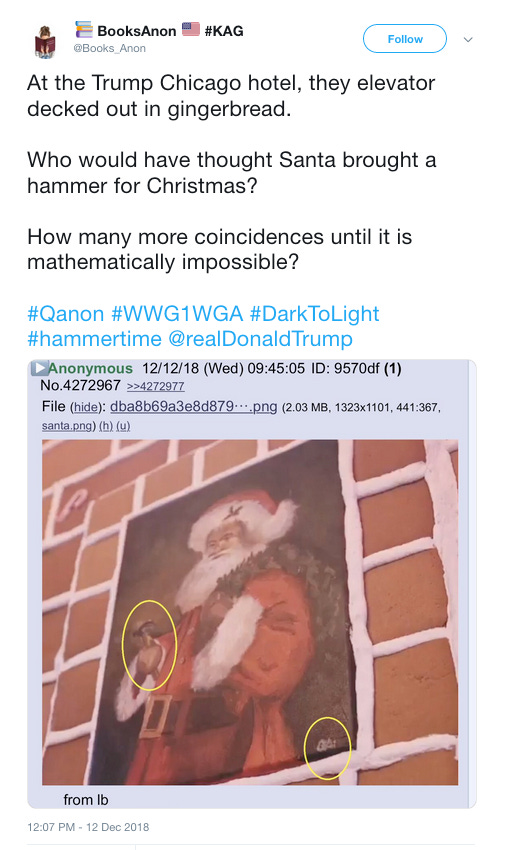Open the #hammertime hashtag

94,339
